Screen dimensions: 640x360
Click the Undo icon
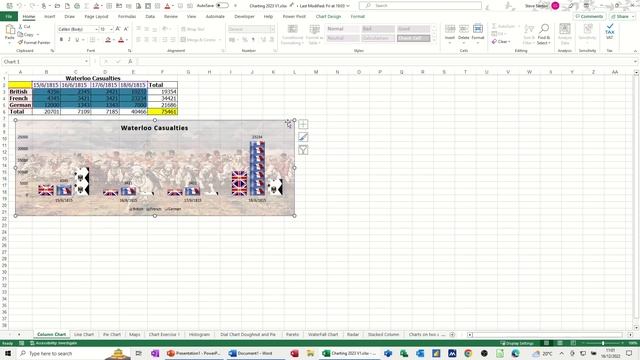click(x=19, y=6)
